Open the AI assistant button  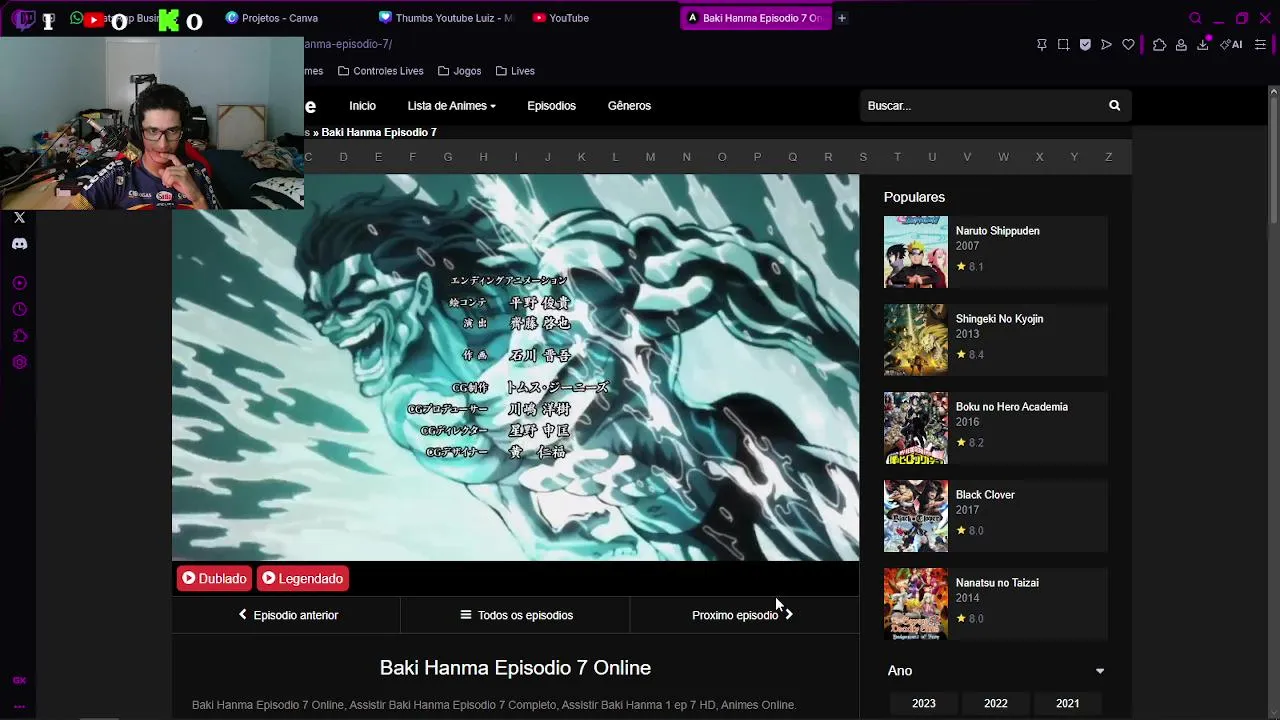[x=1231, y=44]
